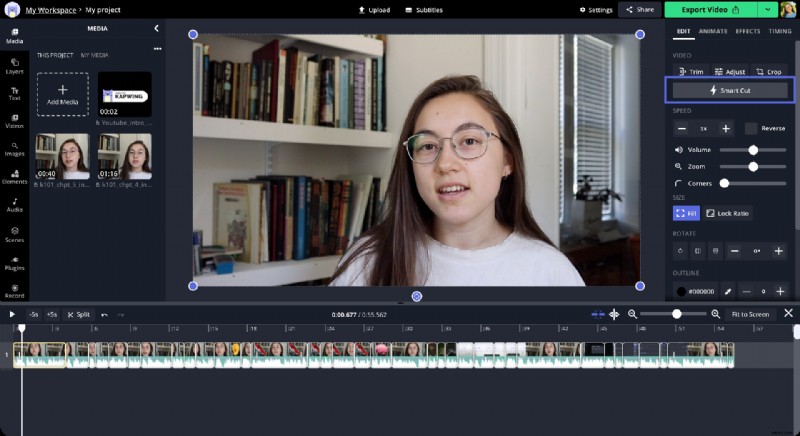Skip forward 5 seconds
This screenshot has height=436, width=800.
(x=52, y=315)
